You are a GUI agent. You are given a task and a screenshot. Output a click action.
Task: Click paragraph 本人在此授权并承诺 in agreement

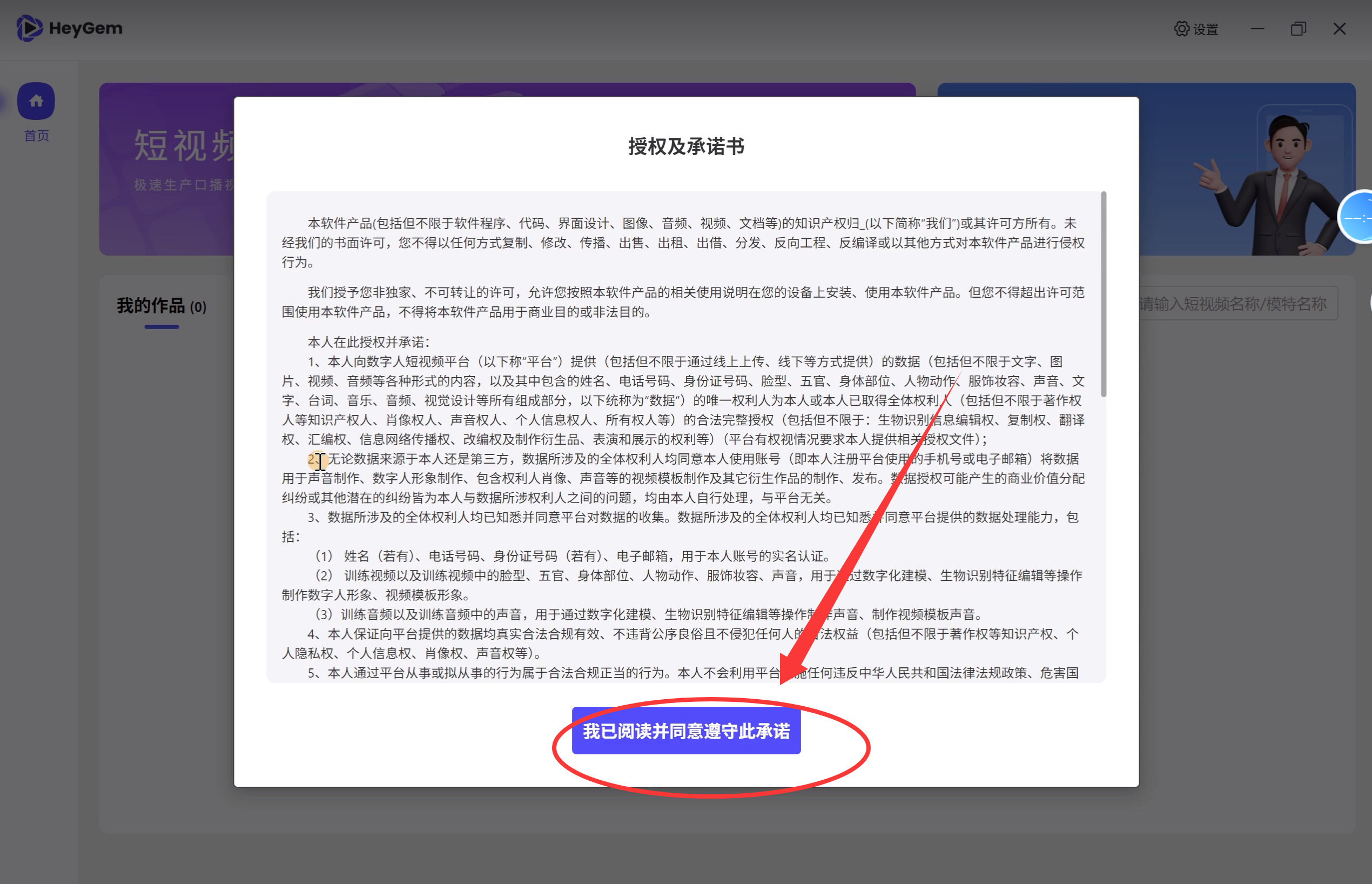tap(368, 342)
